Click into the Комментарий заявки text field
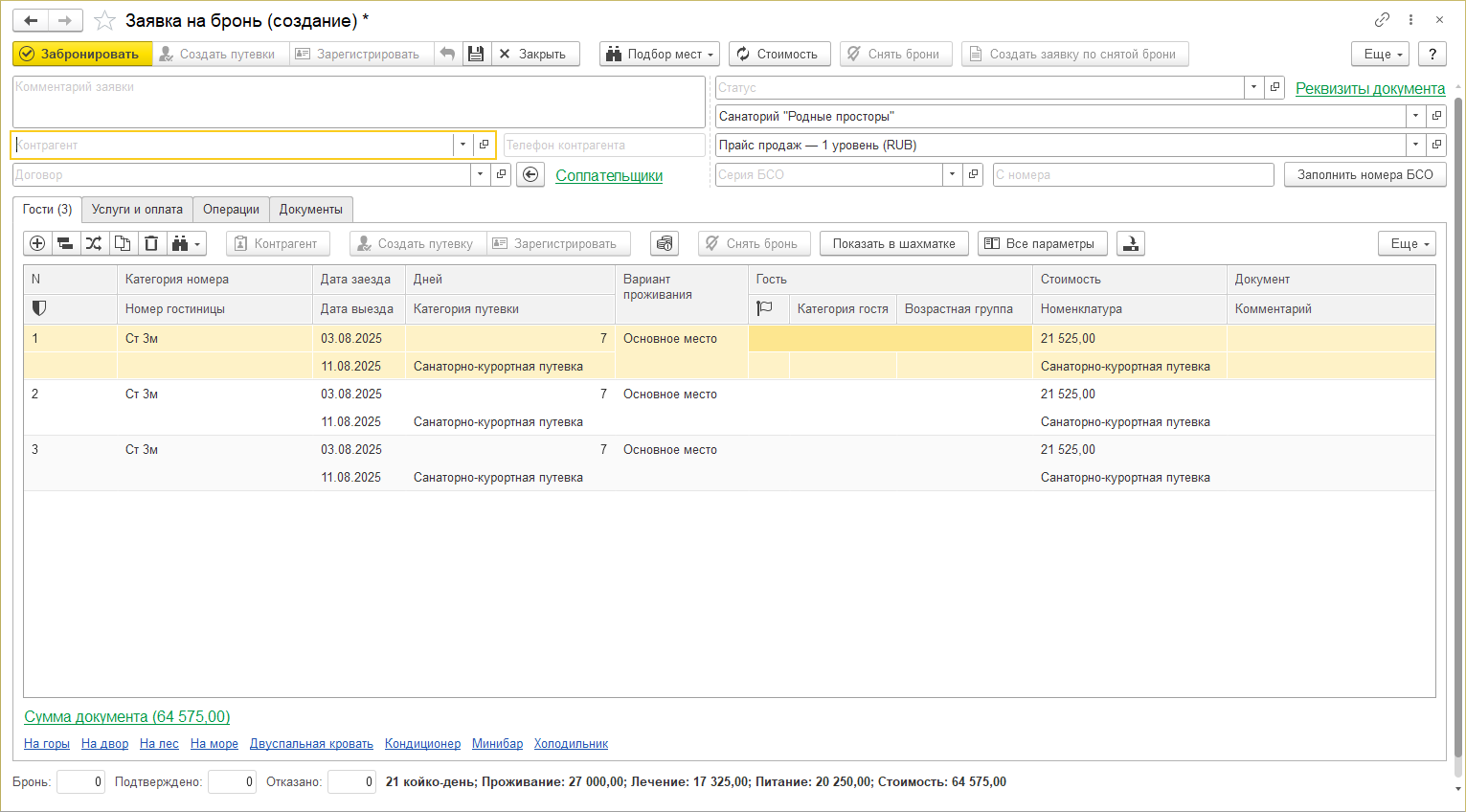Viewport: 1466px width, 812px height. (x=358, y=102)
